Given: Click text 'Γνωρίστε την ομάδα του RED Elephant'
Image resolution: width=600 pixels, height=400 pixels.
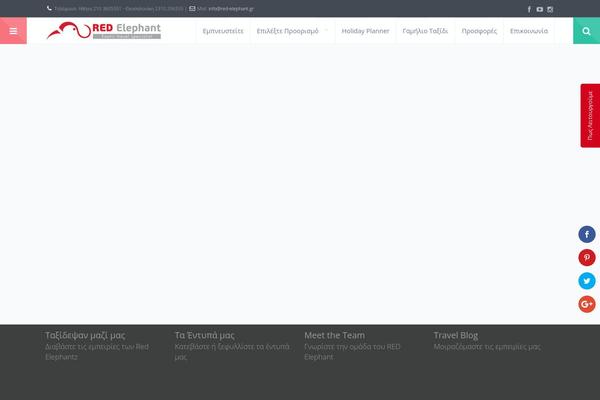Looking at the screenshot, I should click(352, 352).
